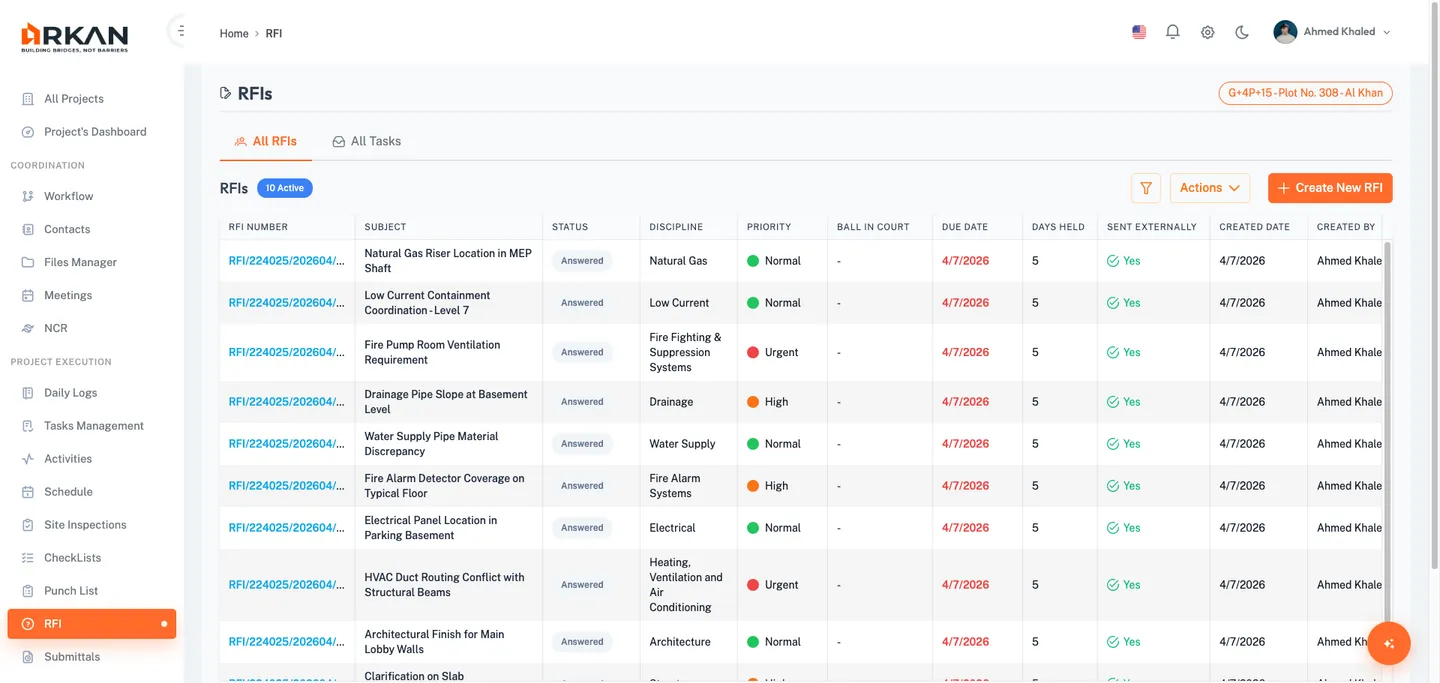Image resolution: width=1440 pixels, height=683 pixels.
Task: Collapse the sidebar with the chevron control
Action: click(x=178, y=29)
